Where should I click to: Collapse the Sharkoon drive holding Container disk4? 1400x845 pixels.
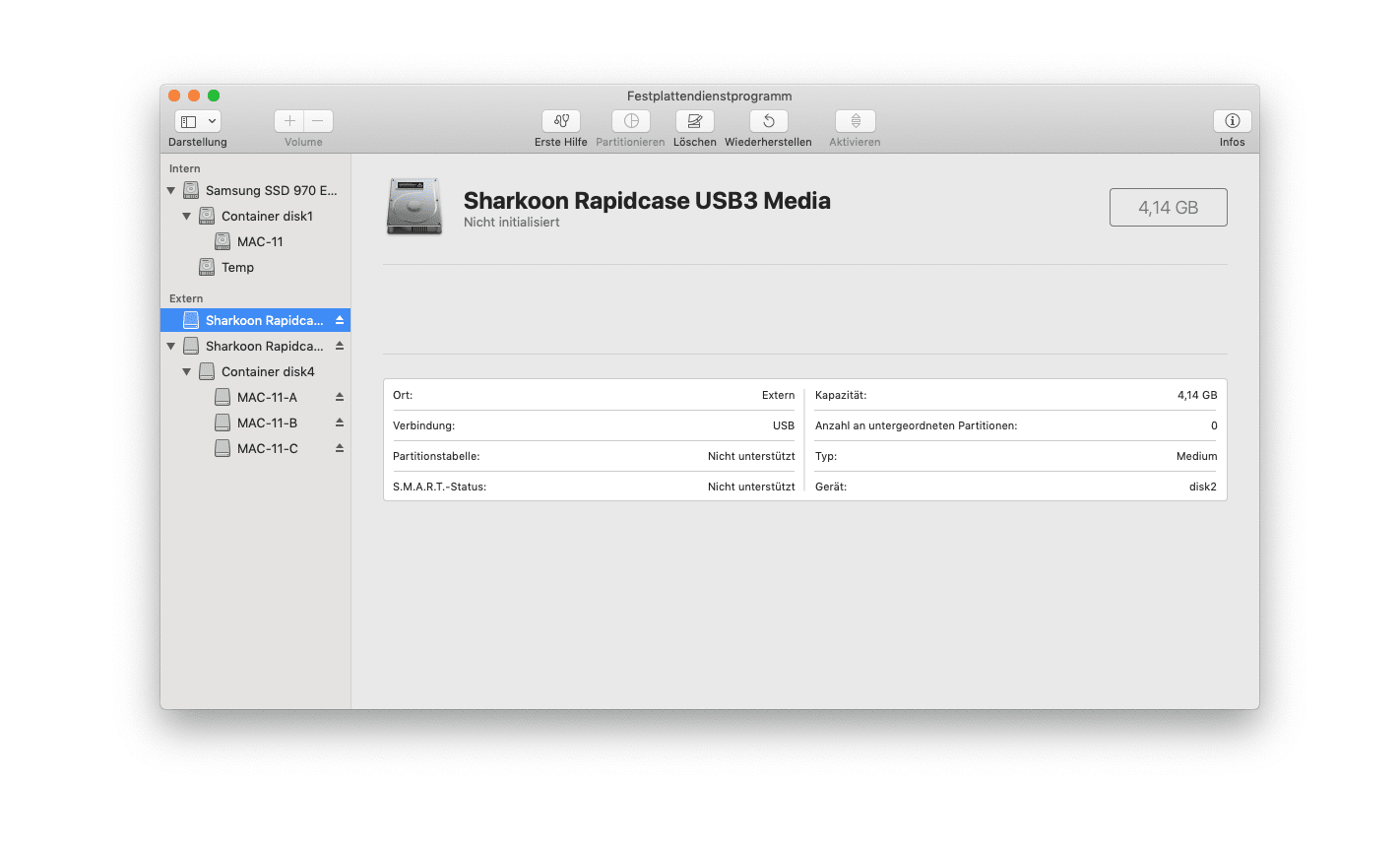tap(171, 347)
